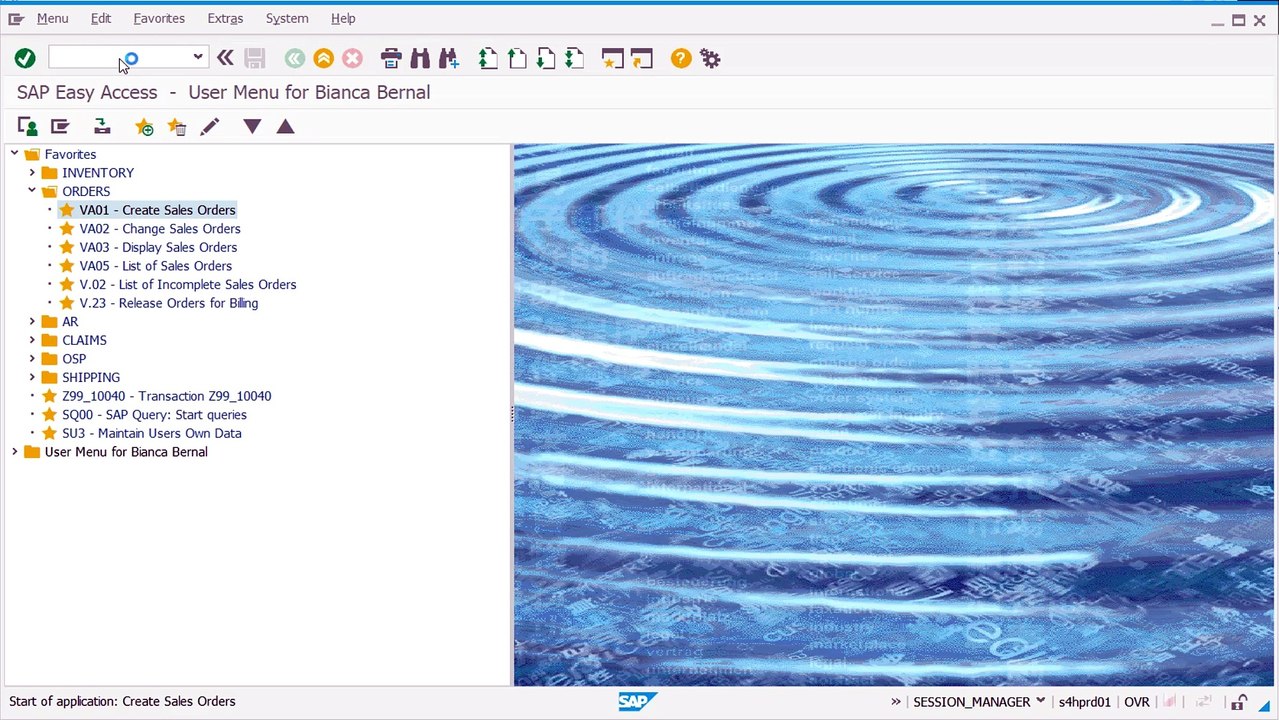Screen dimensions: 1279x720
Task: Click the Create New Session icon
Action: [x=612, y=59]
